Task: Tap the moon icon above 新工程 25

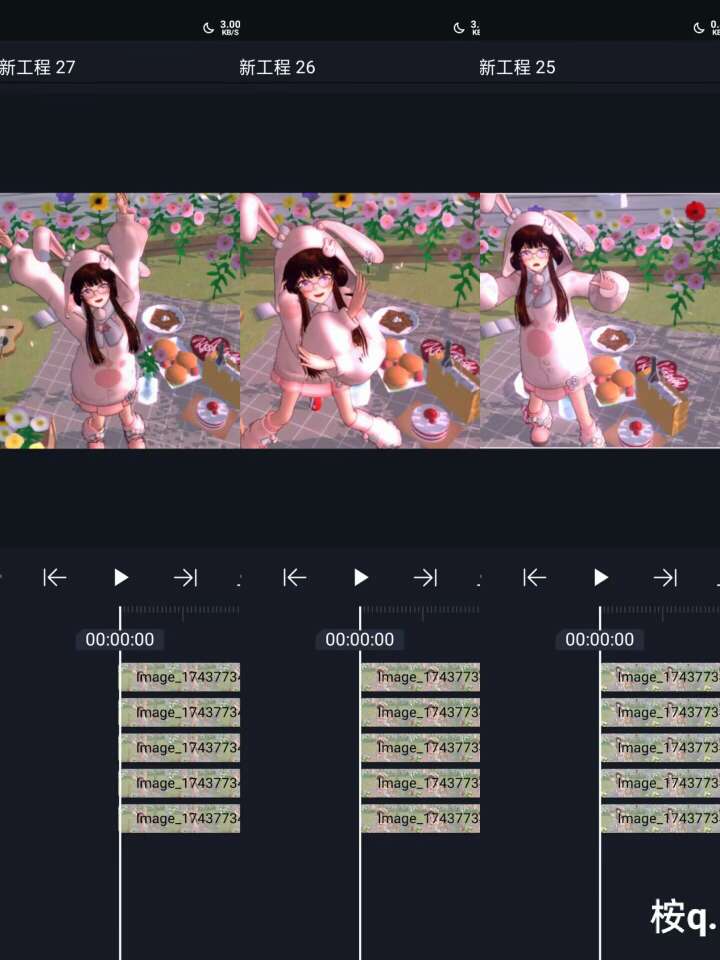Action: point(699,28)
